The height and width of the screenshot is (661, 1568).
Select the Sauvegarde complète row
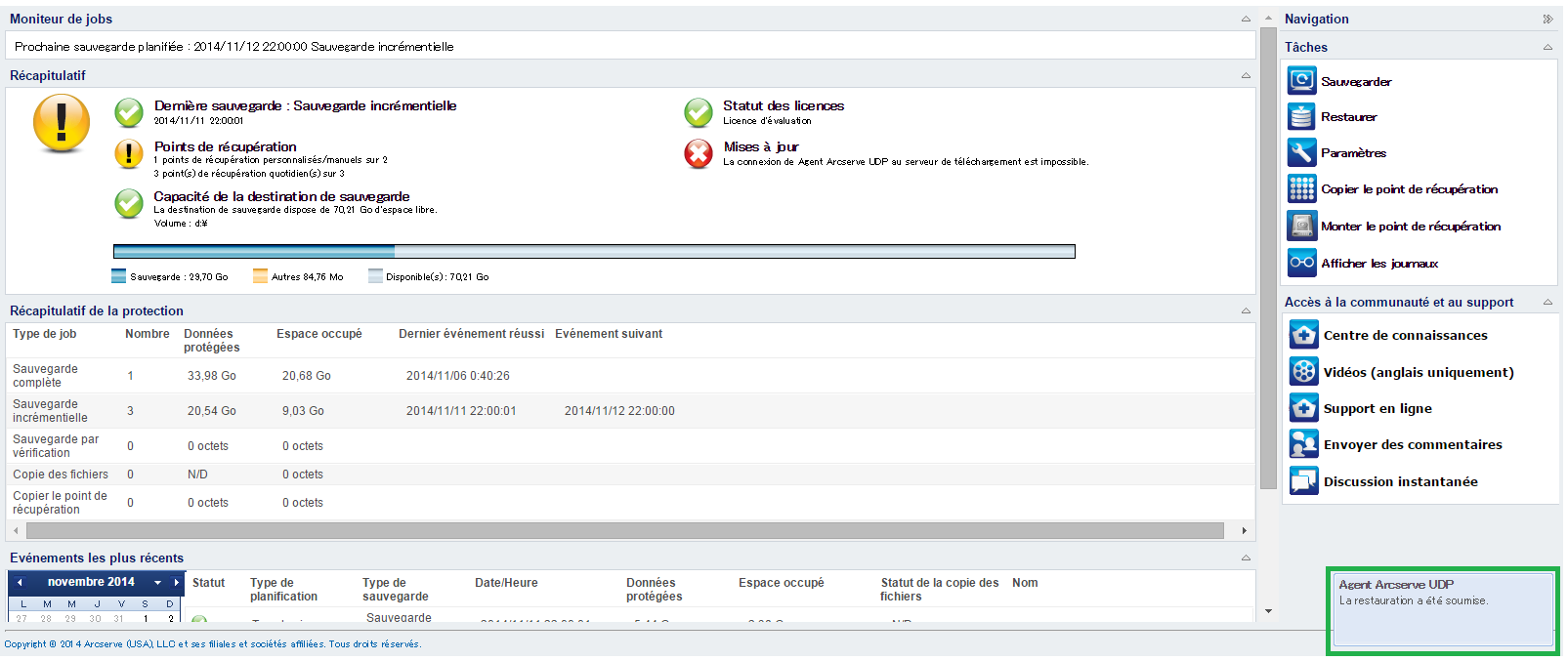630,376
